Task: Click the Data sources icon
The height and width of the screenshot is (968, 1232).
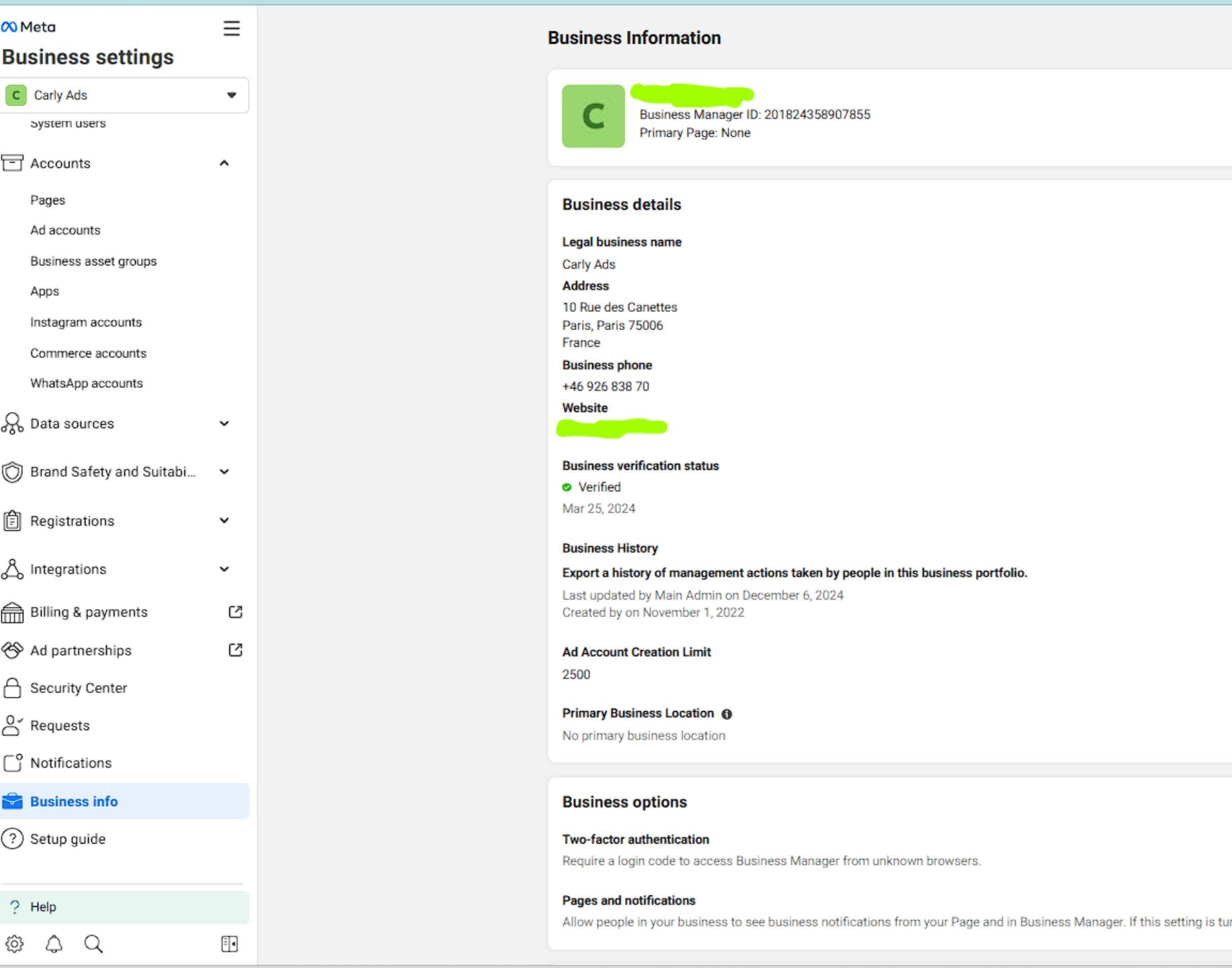Action: pyautogui.click(x=12, y=424)
